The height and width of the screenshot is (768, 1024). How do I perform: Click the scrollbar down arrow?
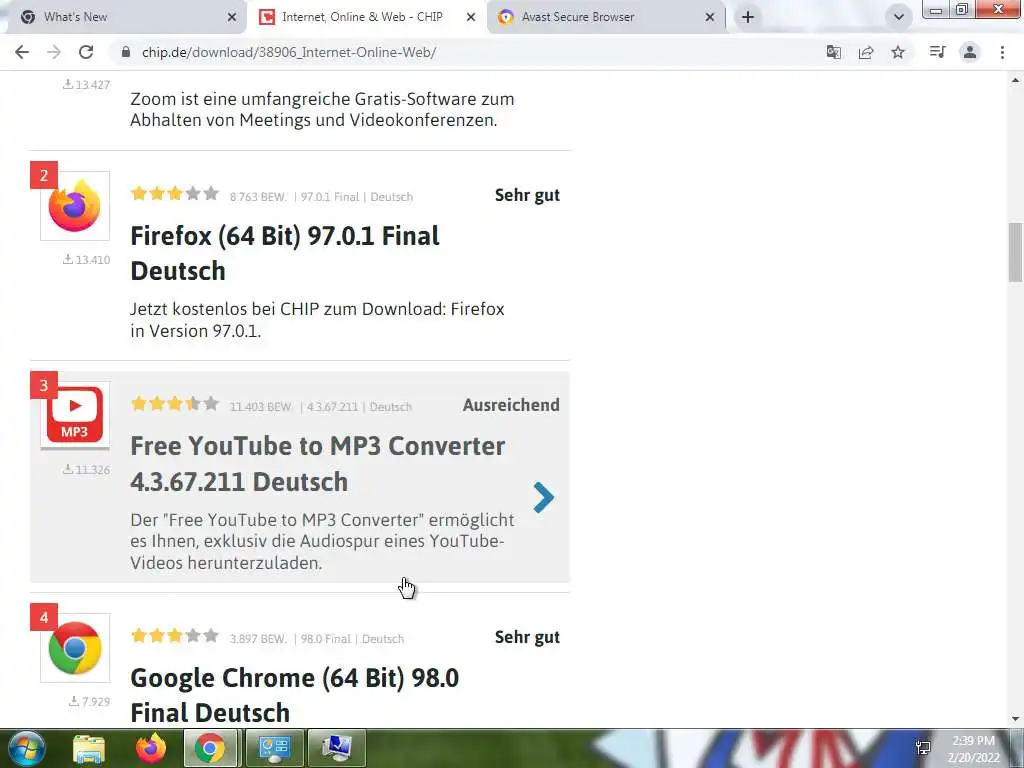pos(1015,719)
